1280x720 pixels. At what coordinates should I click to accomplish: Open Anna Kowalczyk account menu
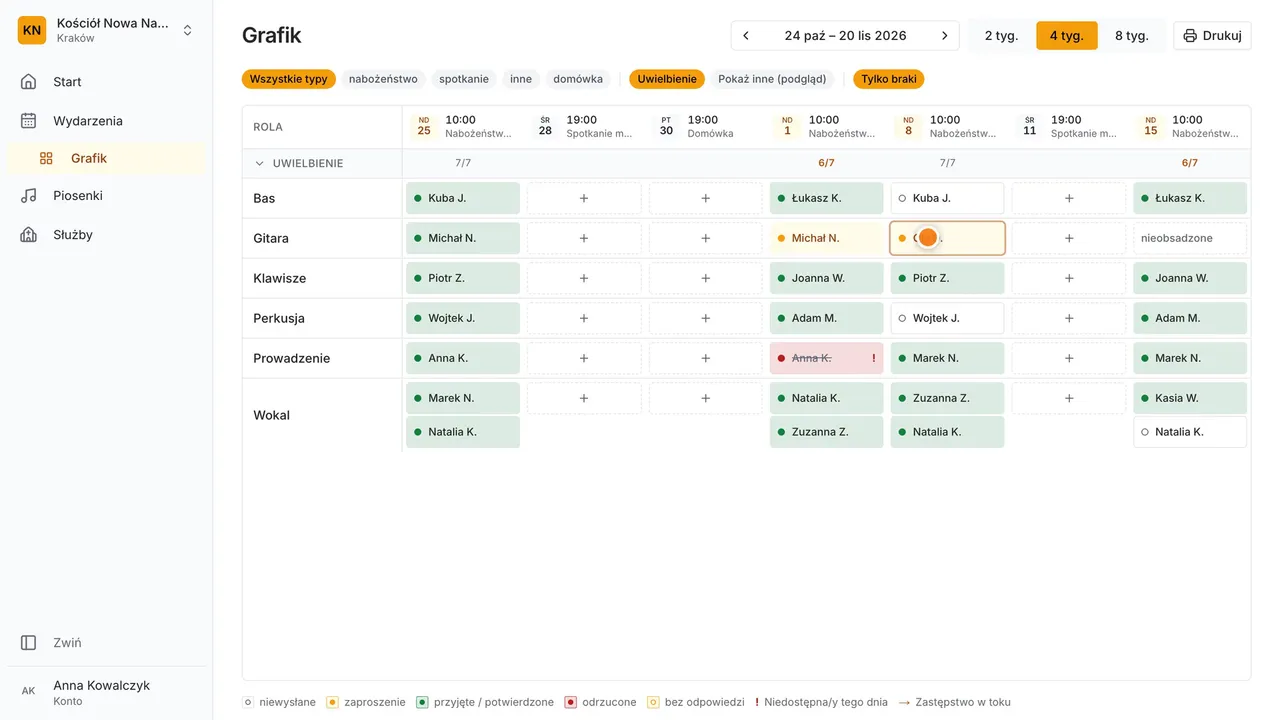coord(106,691)
